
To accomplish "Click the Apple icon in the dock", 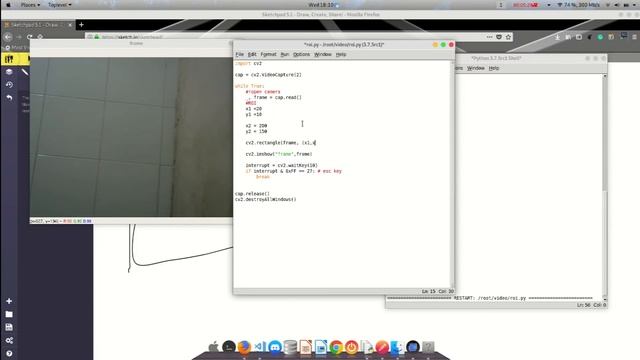I will click(213, 347).
